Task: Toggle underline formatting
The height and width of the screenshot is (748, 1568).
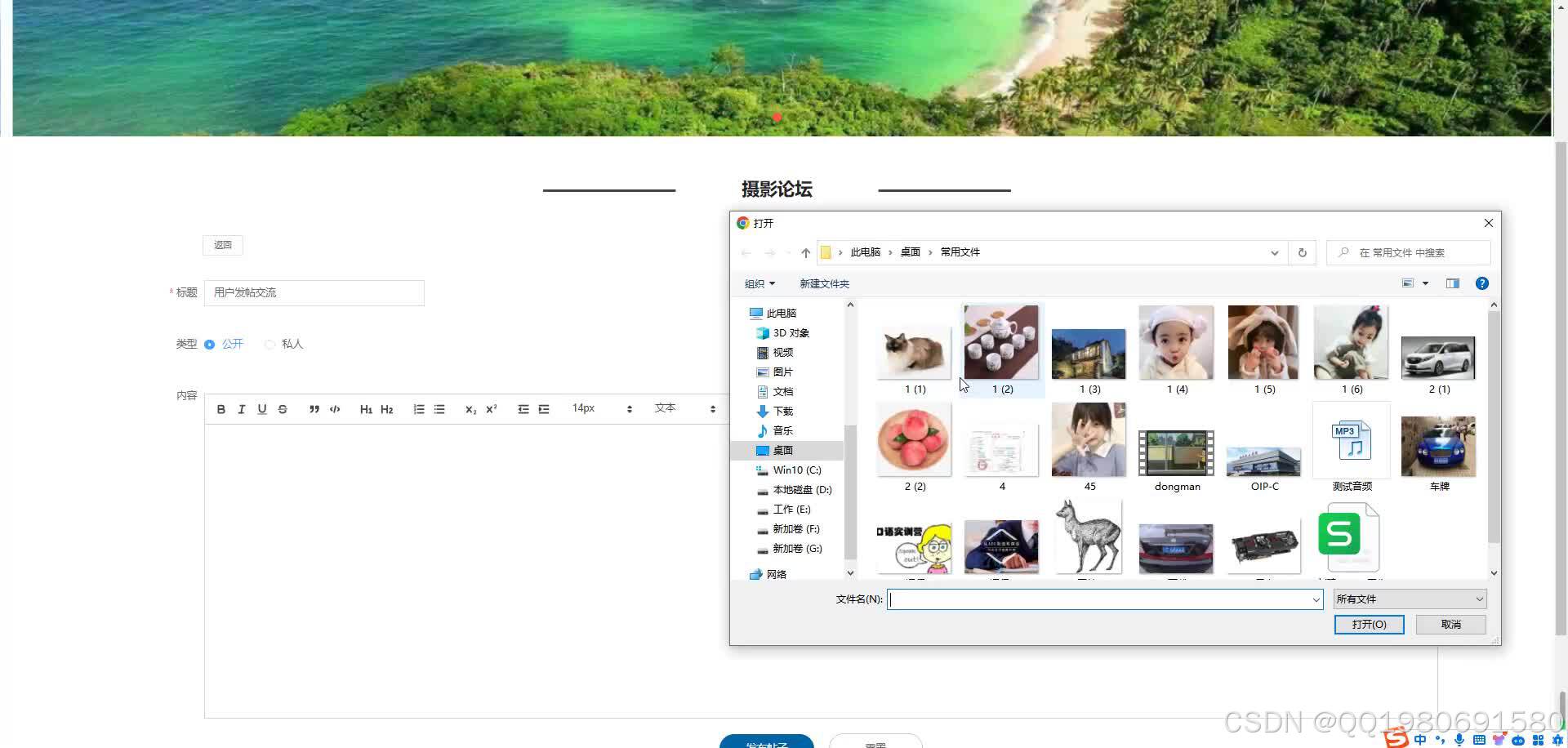Action: click(261, 408)
